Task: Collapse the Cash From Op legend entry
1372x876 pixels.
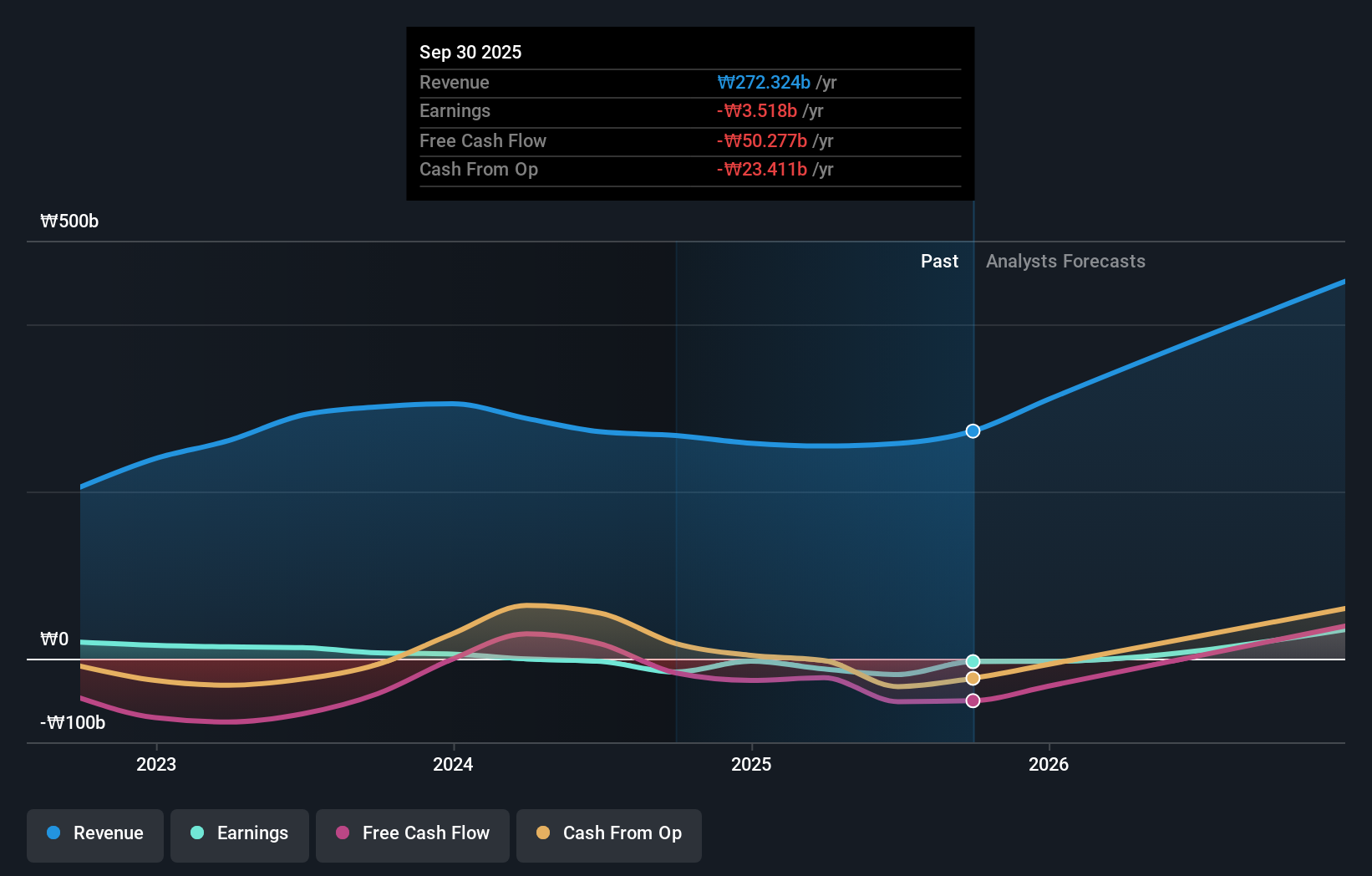Action: (x=608, y=834)
